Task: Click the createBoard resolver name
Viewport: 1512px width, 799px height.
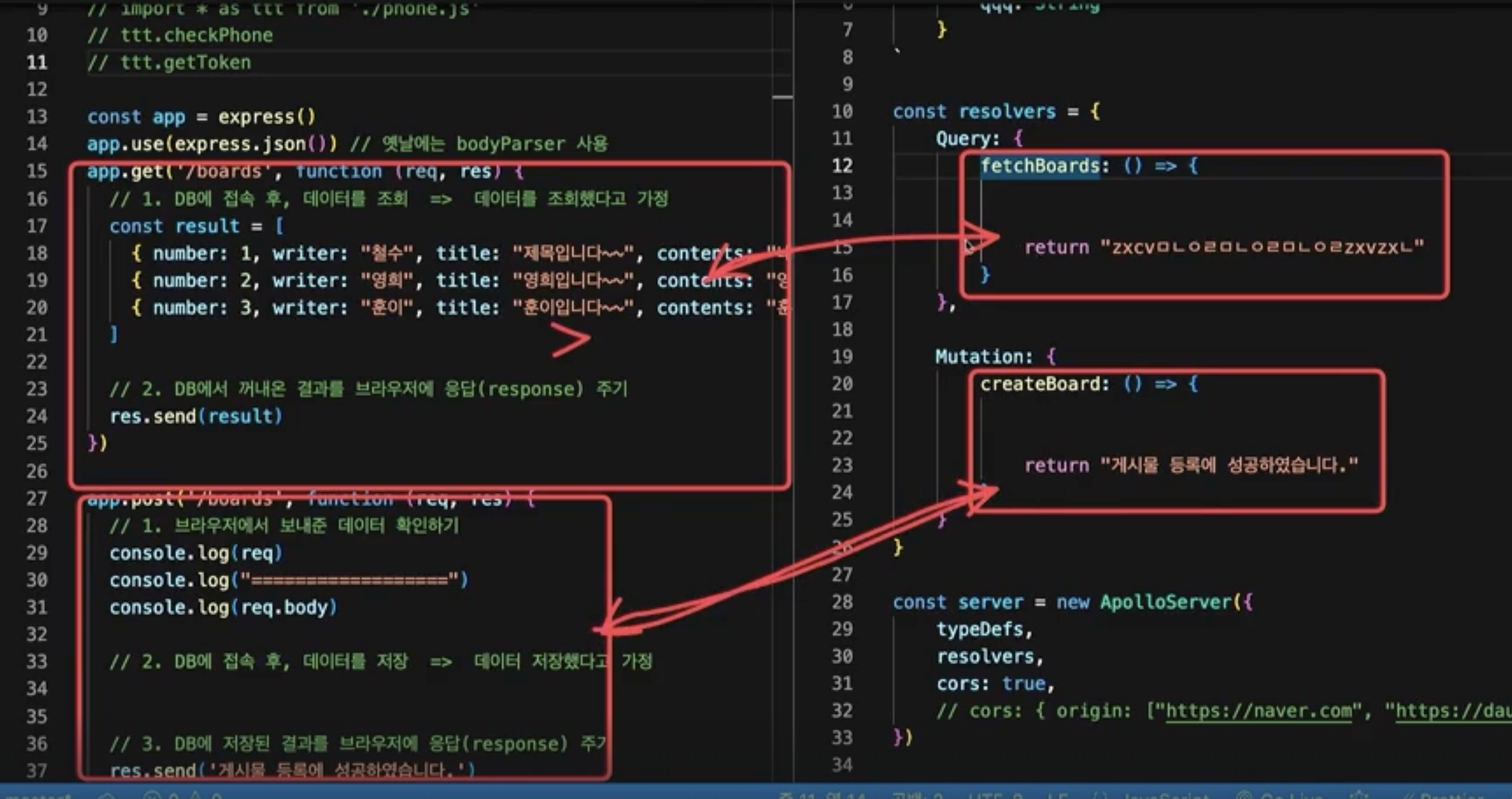Action: 1039,384
